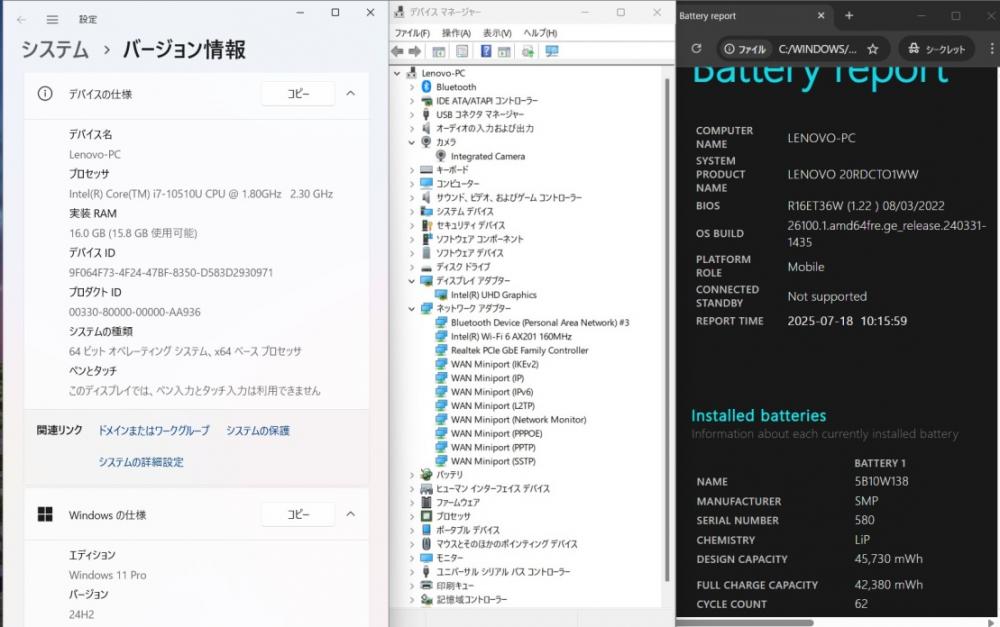Open the Properties toolbar icon in Device Manager
This screenshot has height=627, width=1000.
click(x=462, y=51)
